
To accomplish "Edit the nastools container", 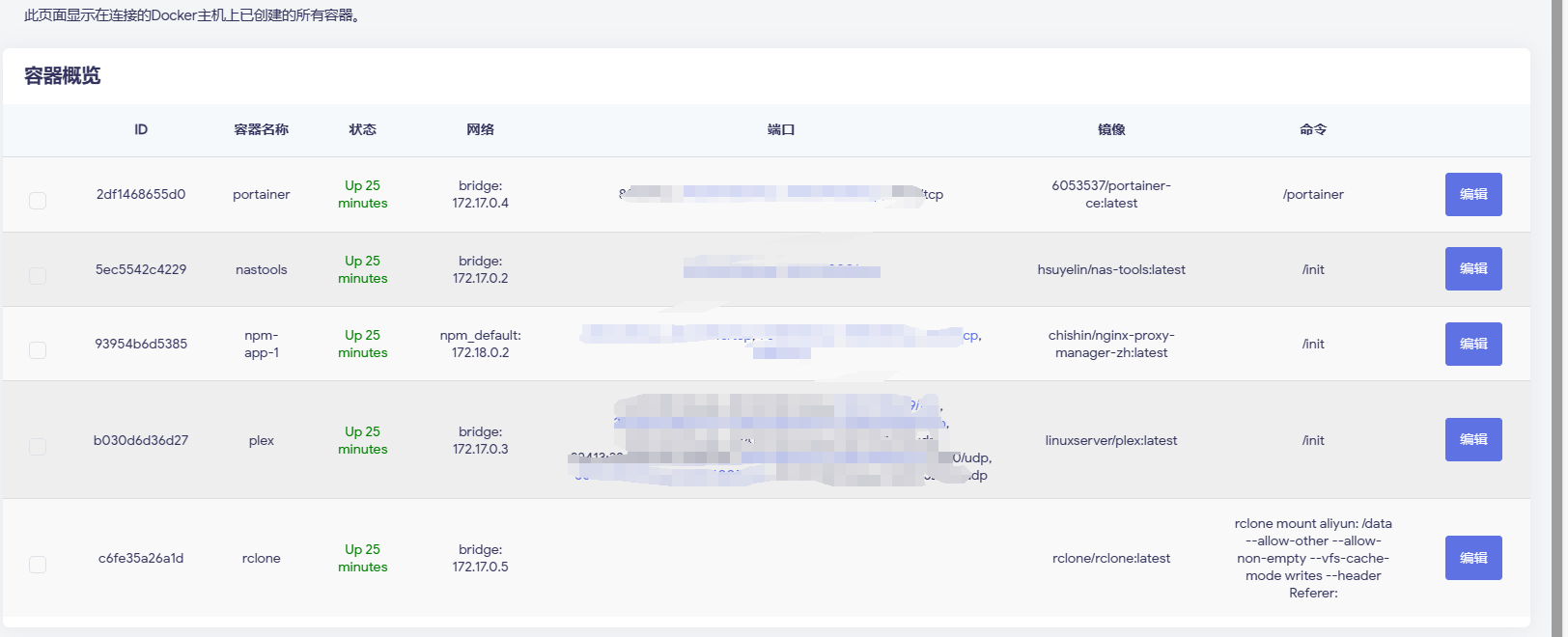I will tap(1472, 268).
